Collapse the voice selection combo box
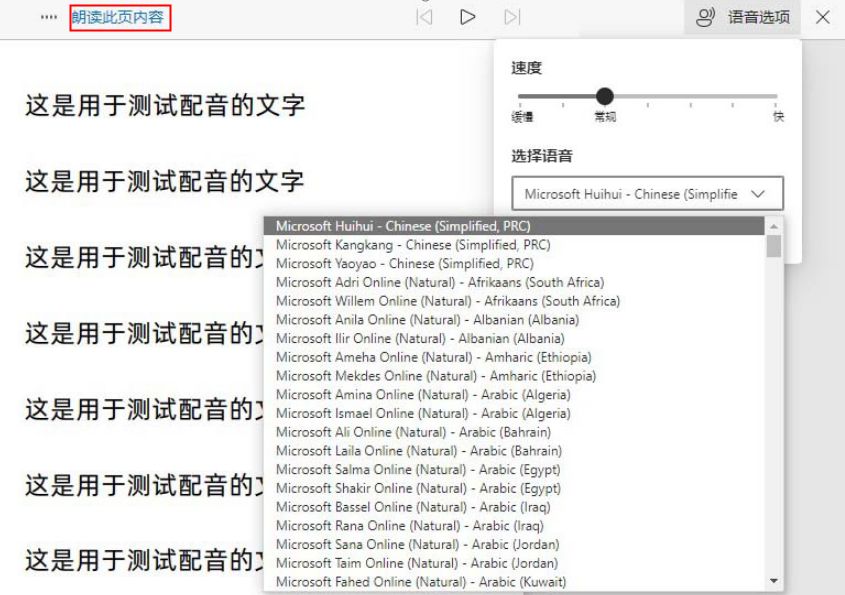 click(647, 193)
